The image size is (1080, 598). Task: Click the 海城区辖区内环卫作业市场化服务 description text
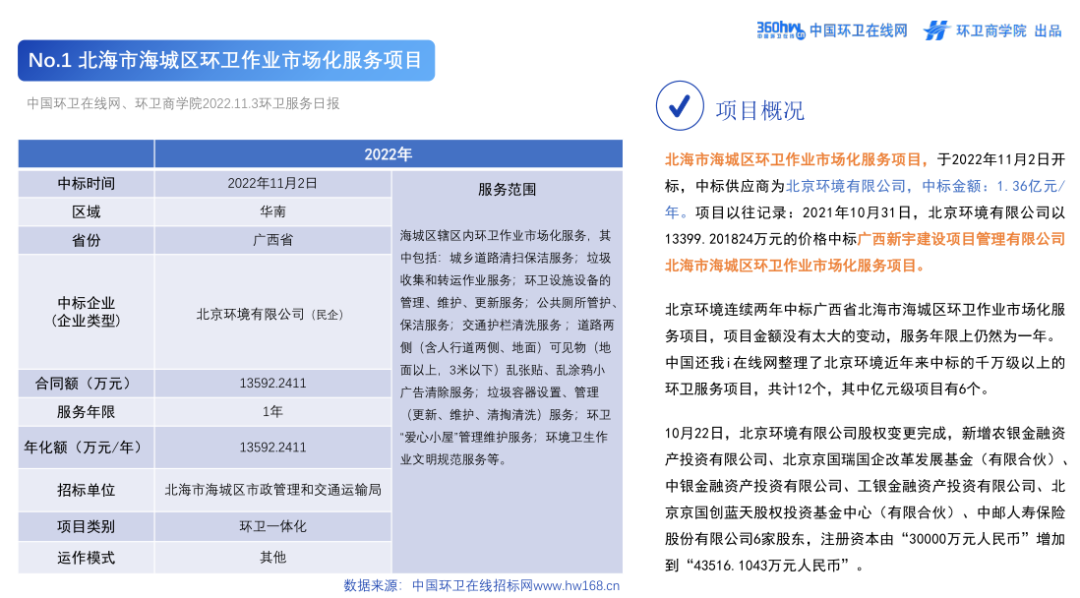point(508,347)
